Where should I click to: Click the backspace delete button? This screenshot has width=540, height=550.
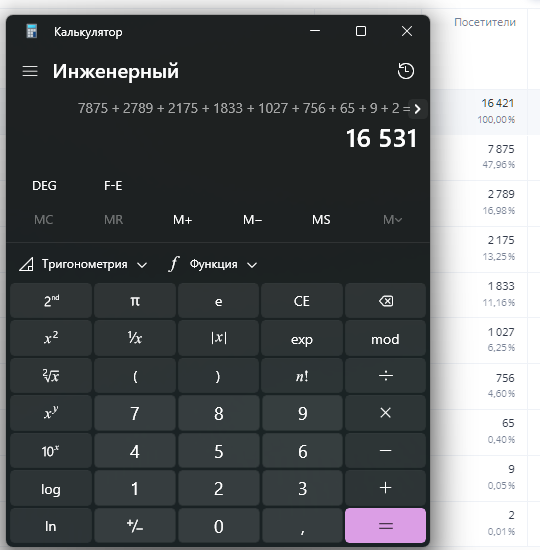[x=385, y=301]
